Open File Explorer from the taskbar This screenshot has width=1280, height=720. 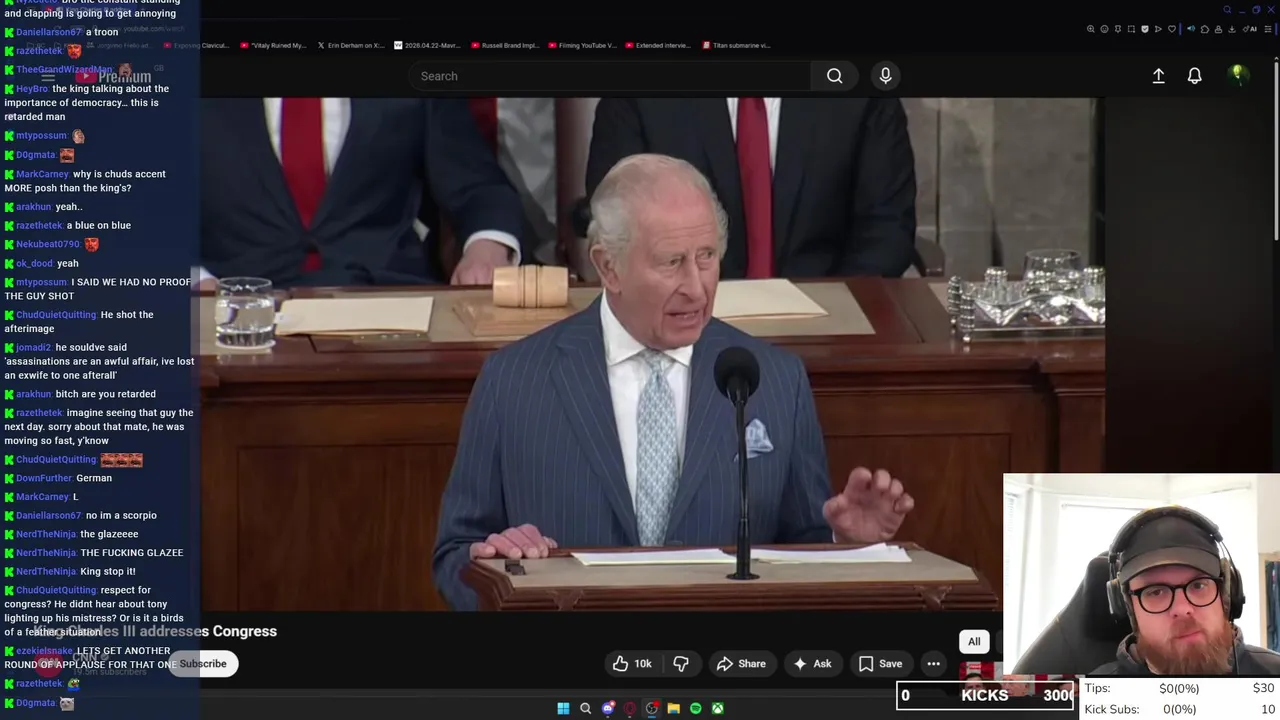coord(674,708)
